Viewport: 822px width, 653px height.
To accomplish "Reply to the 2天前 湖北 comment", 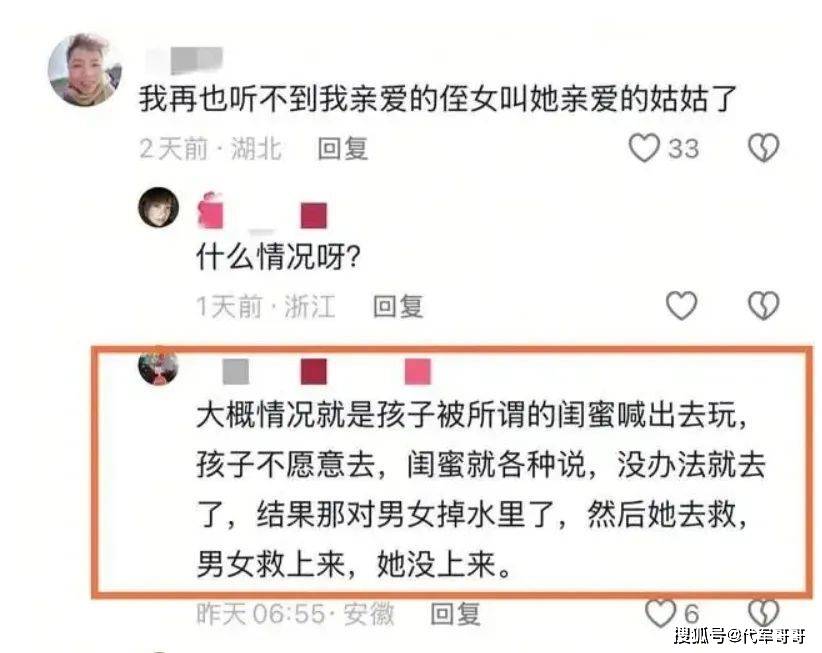I will click(x=343, y=148).
